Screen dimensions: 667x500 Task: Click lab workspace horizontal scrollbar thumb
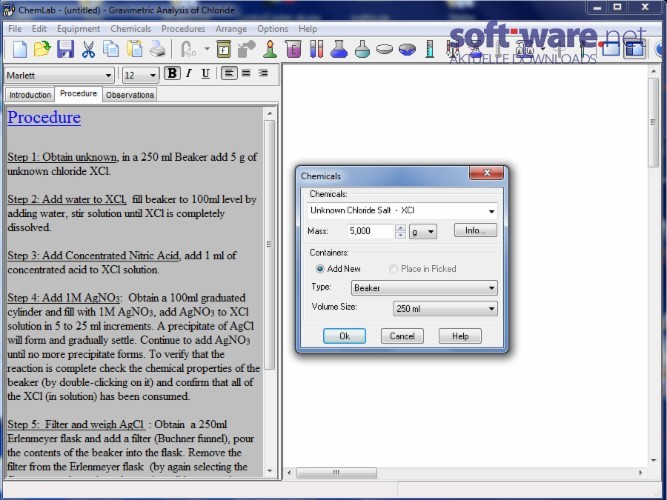[336, 472]
